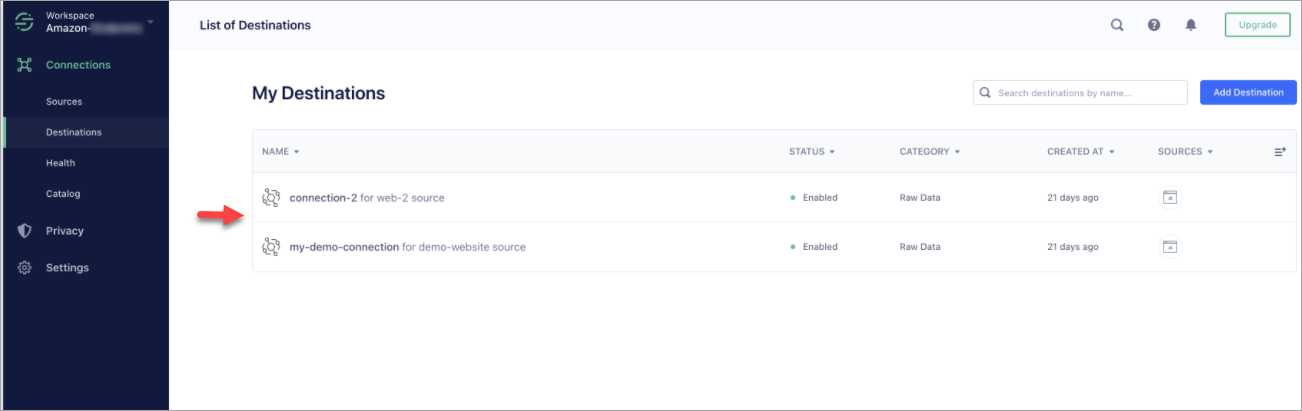Viewport: 1302px width, 411px height.
Task: Go to Health in the sidebar
Action: pos(60,163)
